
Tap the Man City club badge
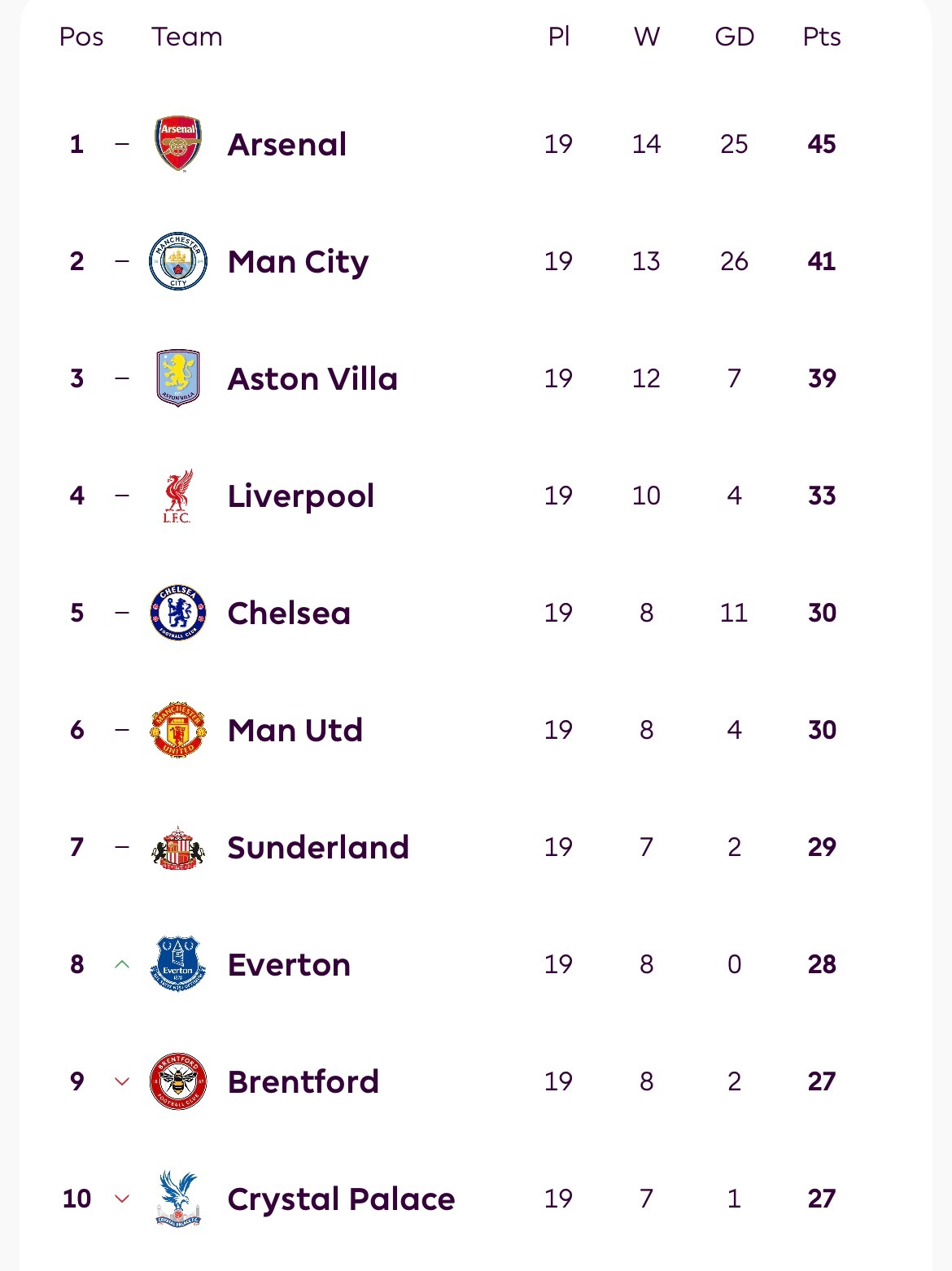[178, 261]
